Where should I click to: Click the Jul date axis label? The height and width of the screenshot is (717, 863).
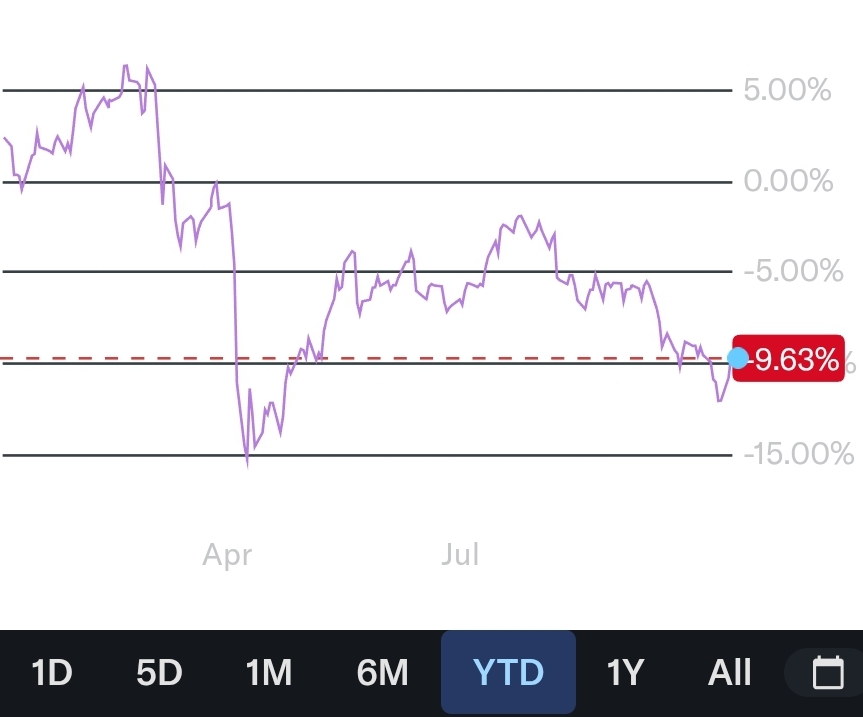coord(460,554)
